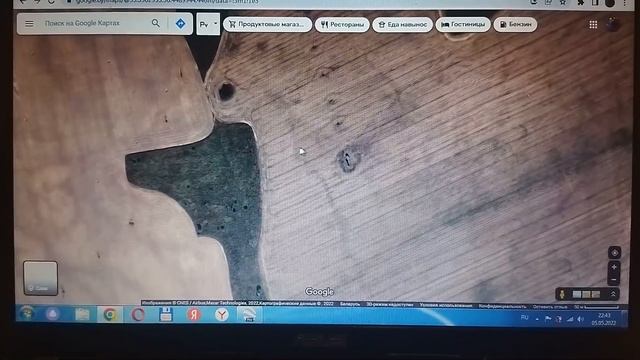640x360 pixels.
Task: Toggle the map scale bar units
Action: [597, 307]
